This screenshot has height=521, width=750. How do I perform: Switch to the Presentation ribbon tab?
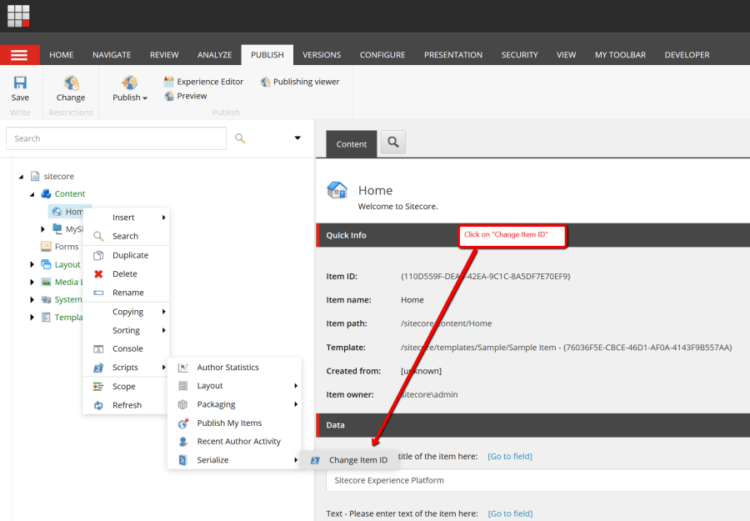click(x=455, y=55)
